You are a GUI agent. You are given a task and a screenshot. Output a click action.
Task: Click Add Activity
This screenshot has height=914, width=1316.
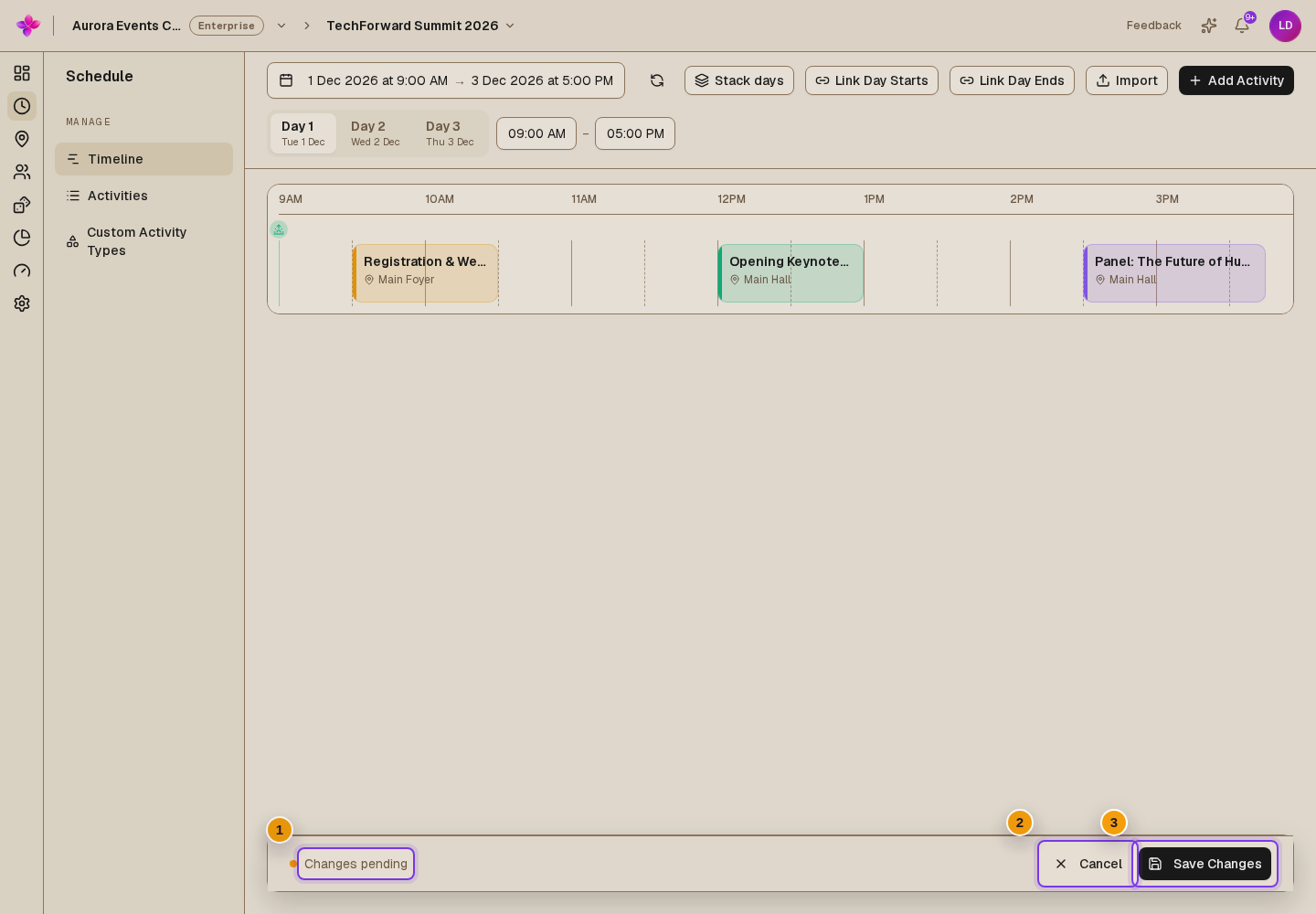pos(1236,80)
